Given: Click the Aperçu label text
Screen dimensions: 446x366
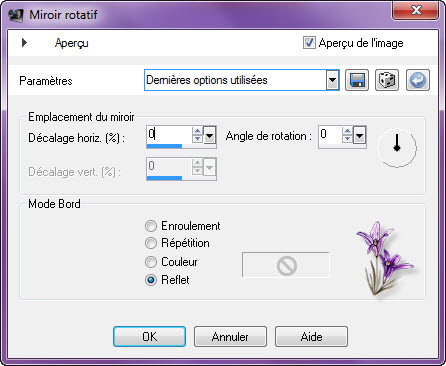Looking at the screenshot, I should tap(72, 43).
